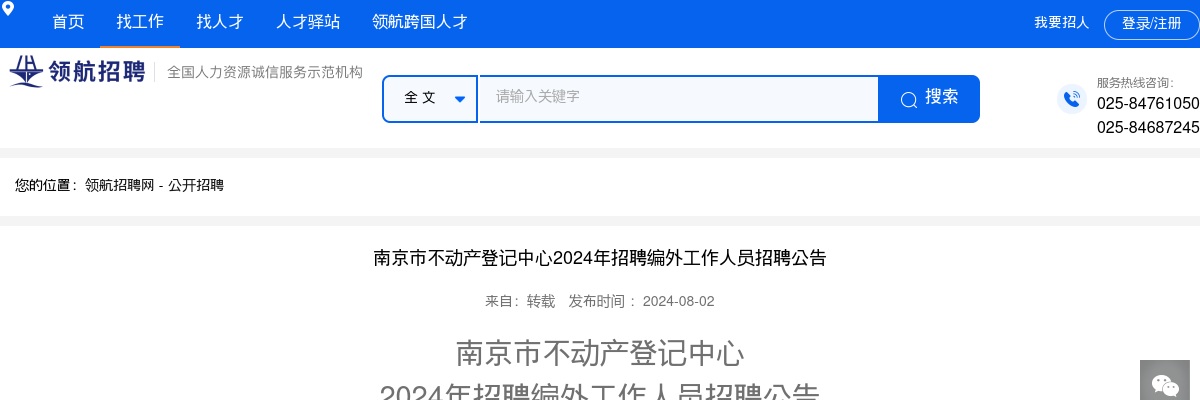Open 找工作 navigation item
The width and height of the screenshot is (1200, 400).
click(140, 22)
